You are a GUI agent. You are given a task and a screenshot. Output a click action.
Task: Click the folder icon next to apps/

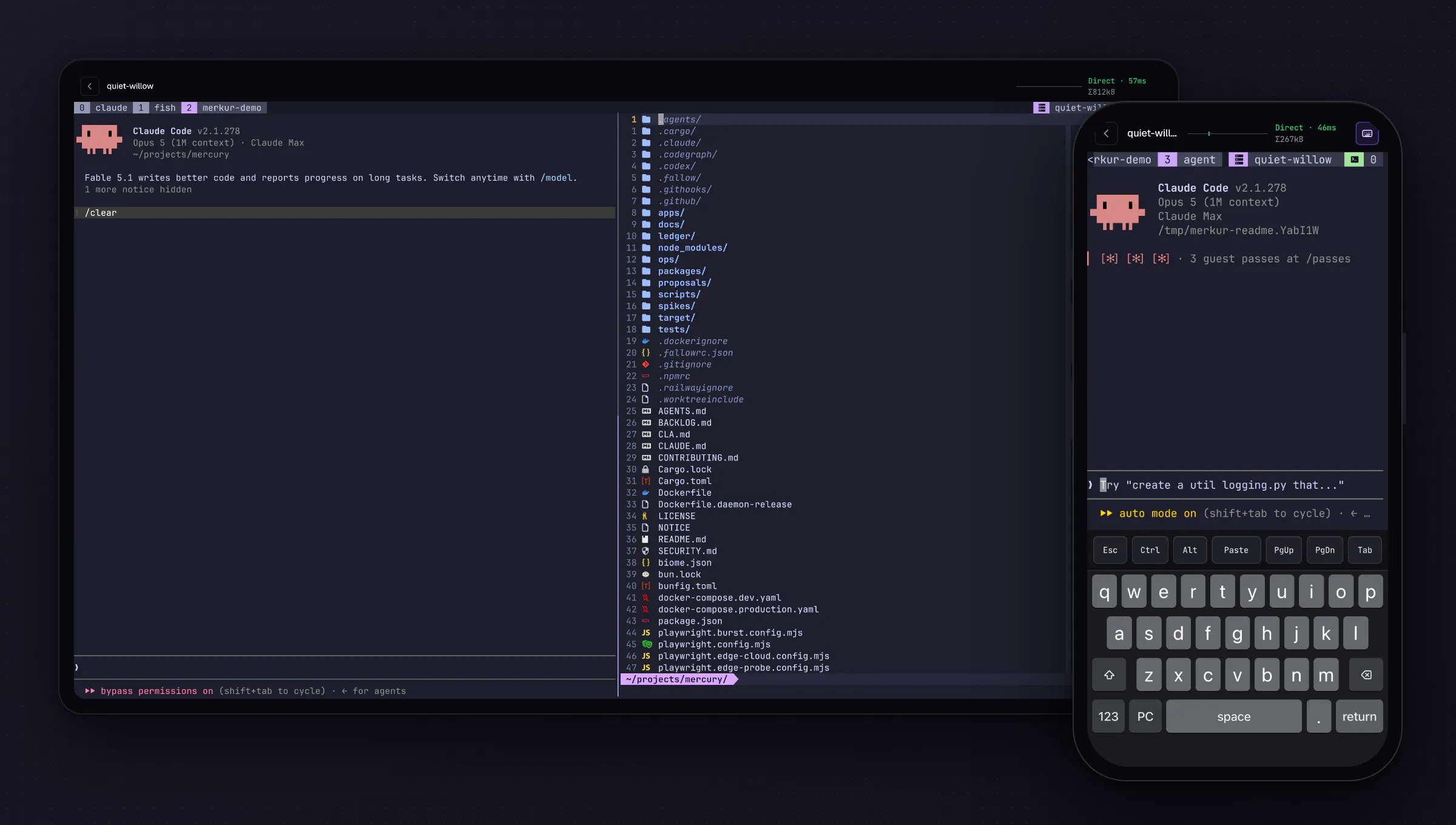[646, 213]
